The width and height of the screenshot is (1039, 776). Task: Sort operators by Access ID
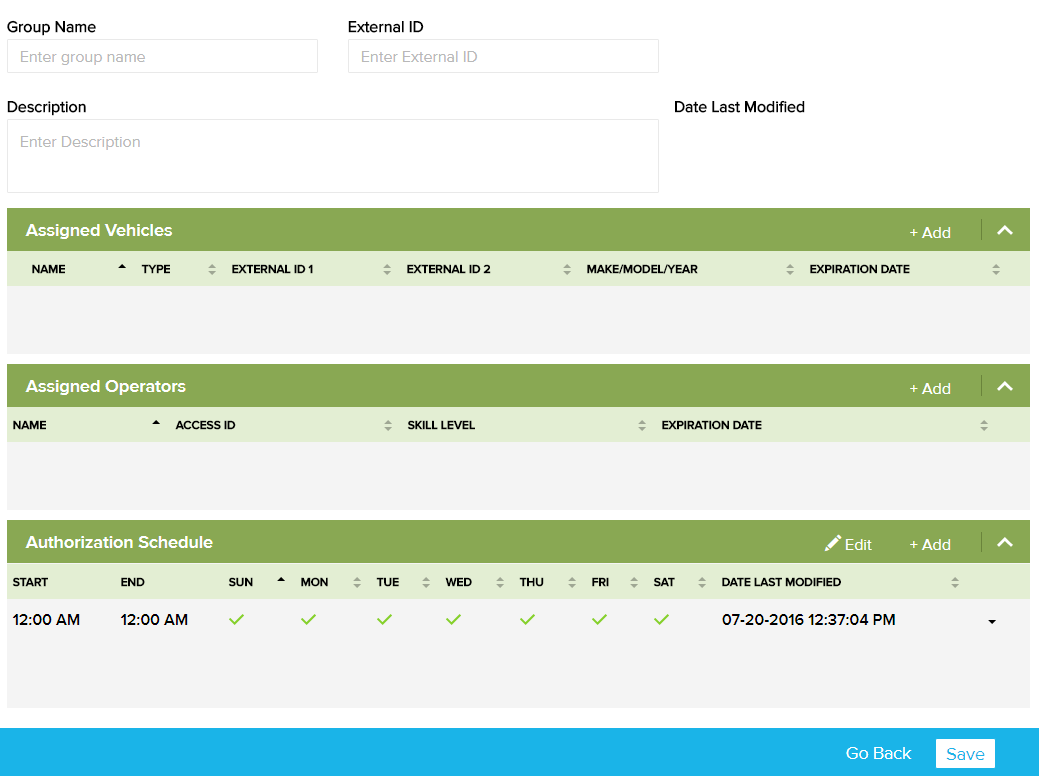coord(387,425)
